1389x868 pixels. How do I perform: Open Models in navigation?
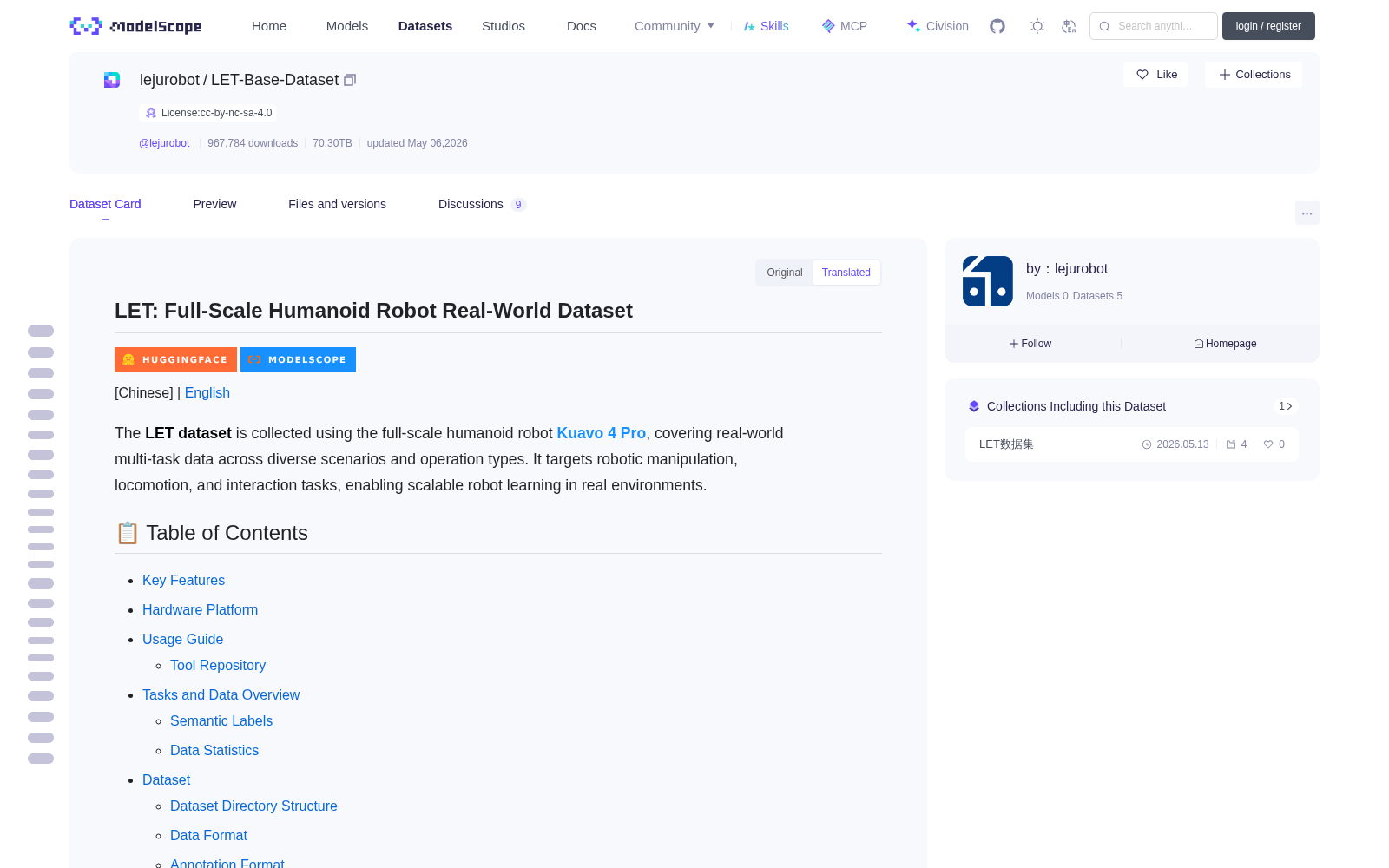tap(347, 26)
